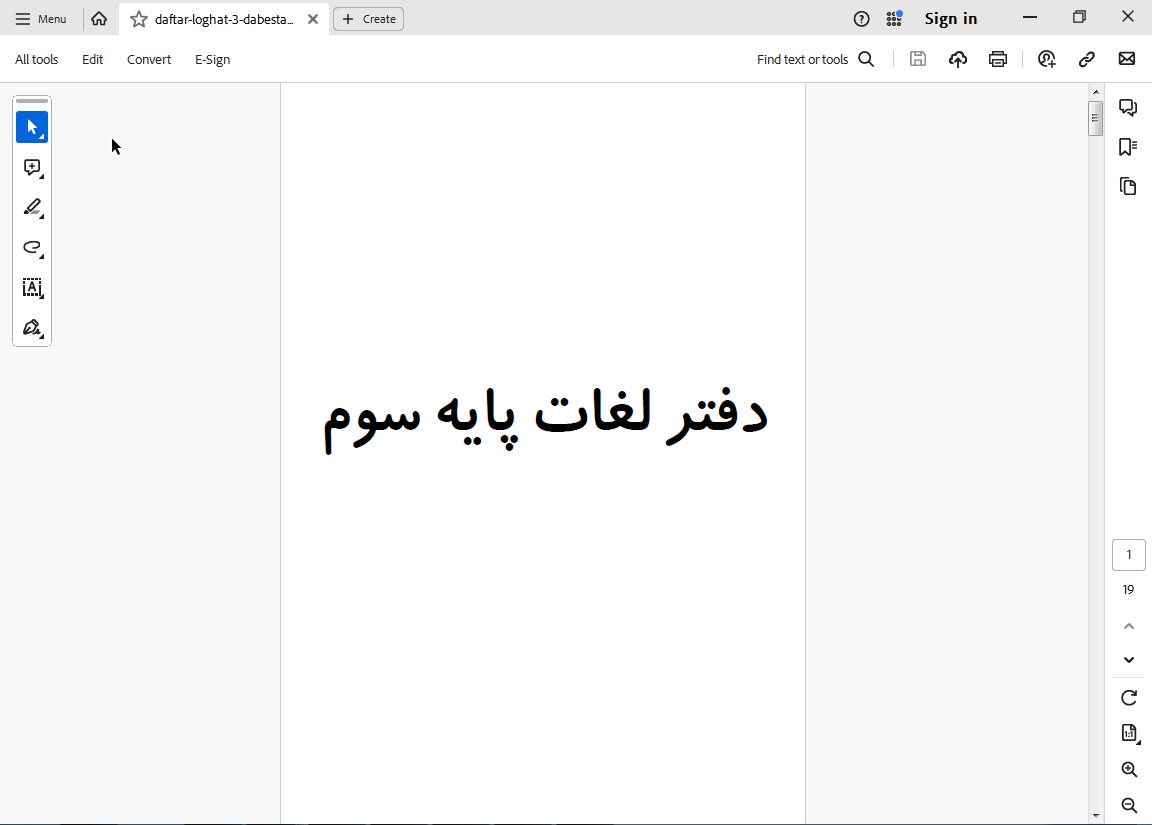Zoom in with the plus magnifier
The width and height of the screenshot is (1152, 825).
click(1129, 769)
